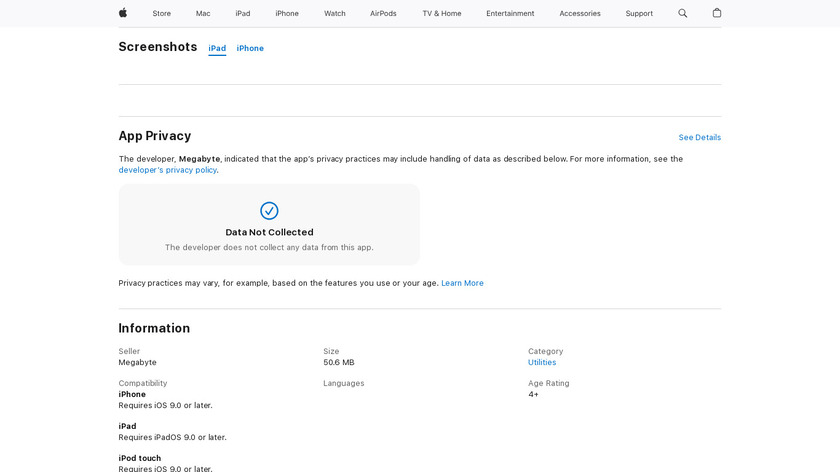This screenshot has width=840, height=472.
Task: Switch to iPad screenshots tab
Action: pos(217,48)
